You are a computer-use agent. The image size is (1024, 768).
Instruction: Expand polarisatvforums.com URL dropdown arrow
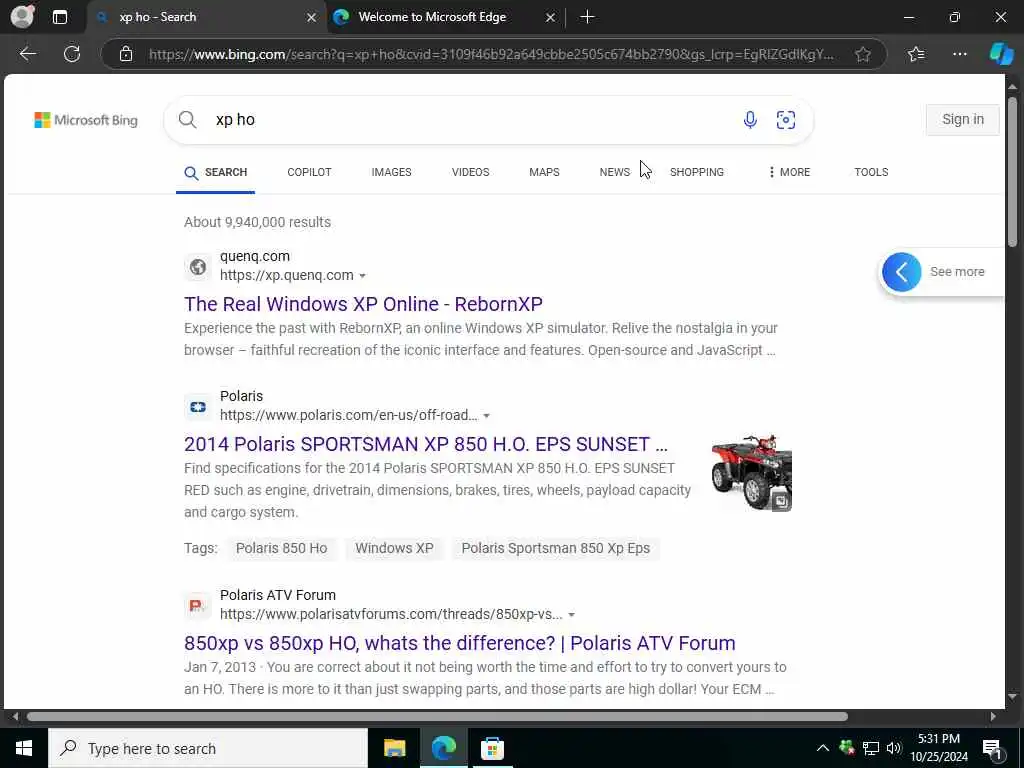[x=571, y=615]
